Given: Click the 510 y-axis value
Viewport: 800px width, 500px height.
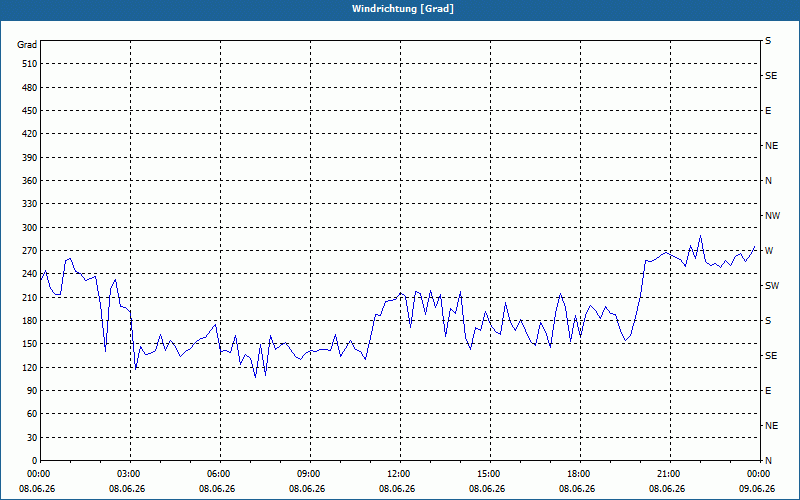Looking at the screenshot, I should tap(30, 64).
